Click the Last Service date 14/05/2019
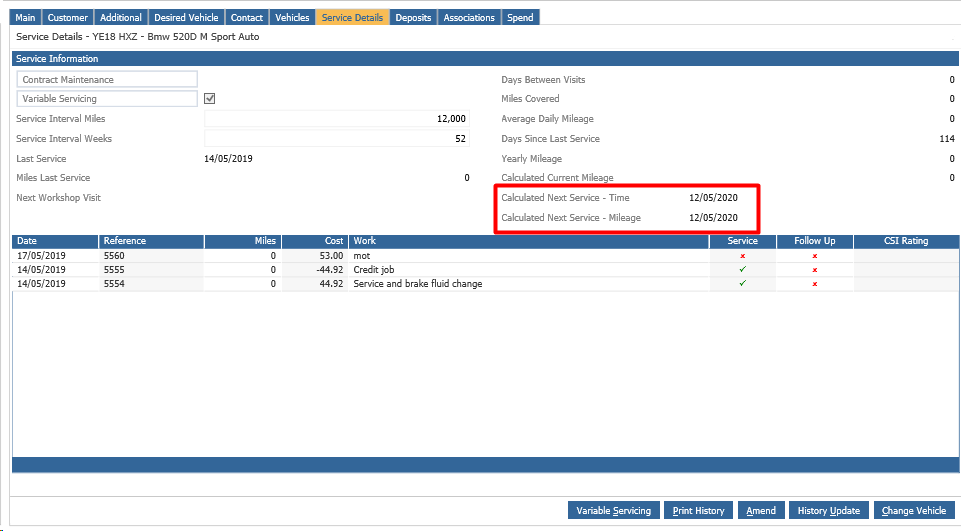This screenshot has height=531, width=961. tap(228, 158)
